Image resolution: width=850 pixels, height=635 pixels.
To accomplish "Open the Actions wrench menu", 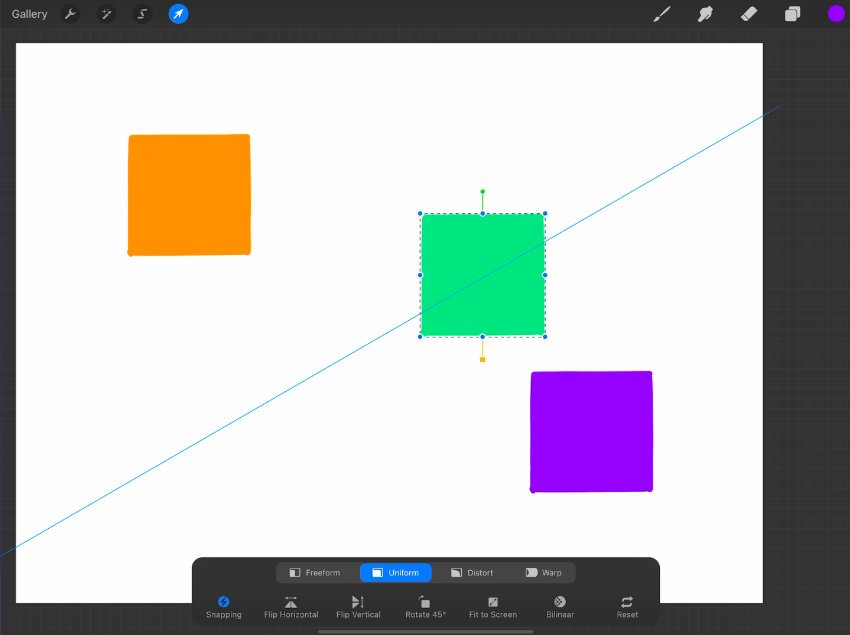I will 70,14.
